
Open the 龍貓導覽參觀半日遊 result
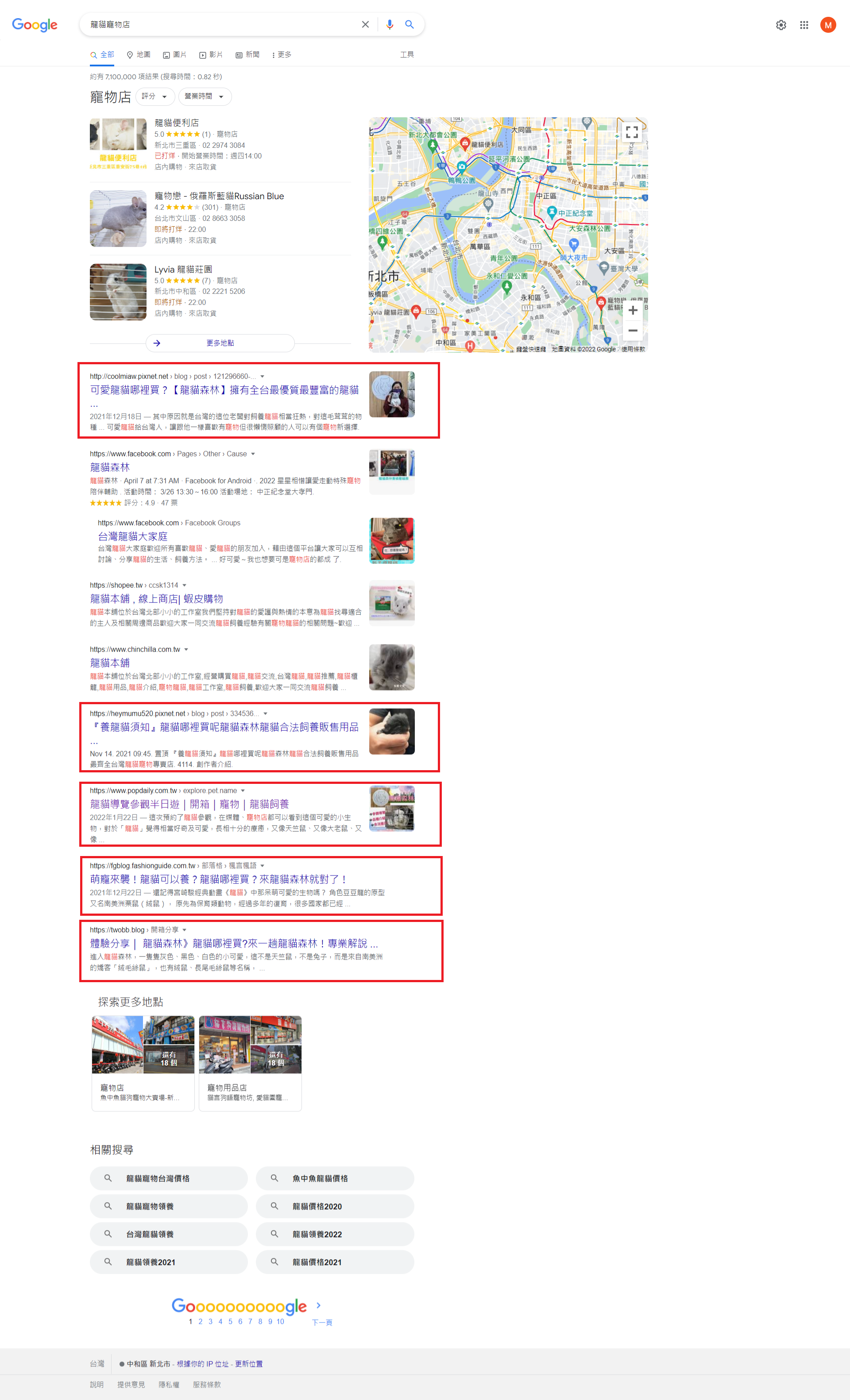189,804
